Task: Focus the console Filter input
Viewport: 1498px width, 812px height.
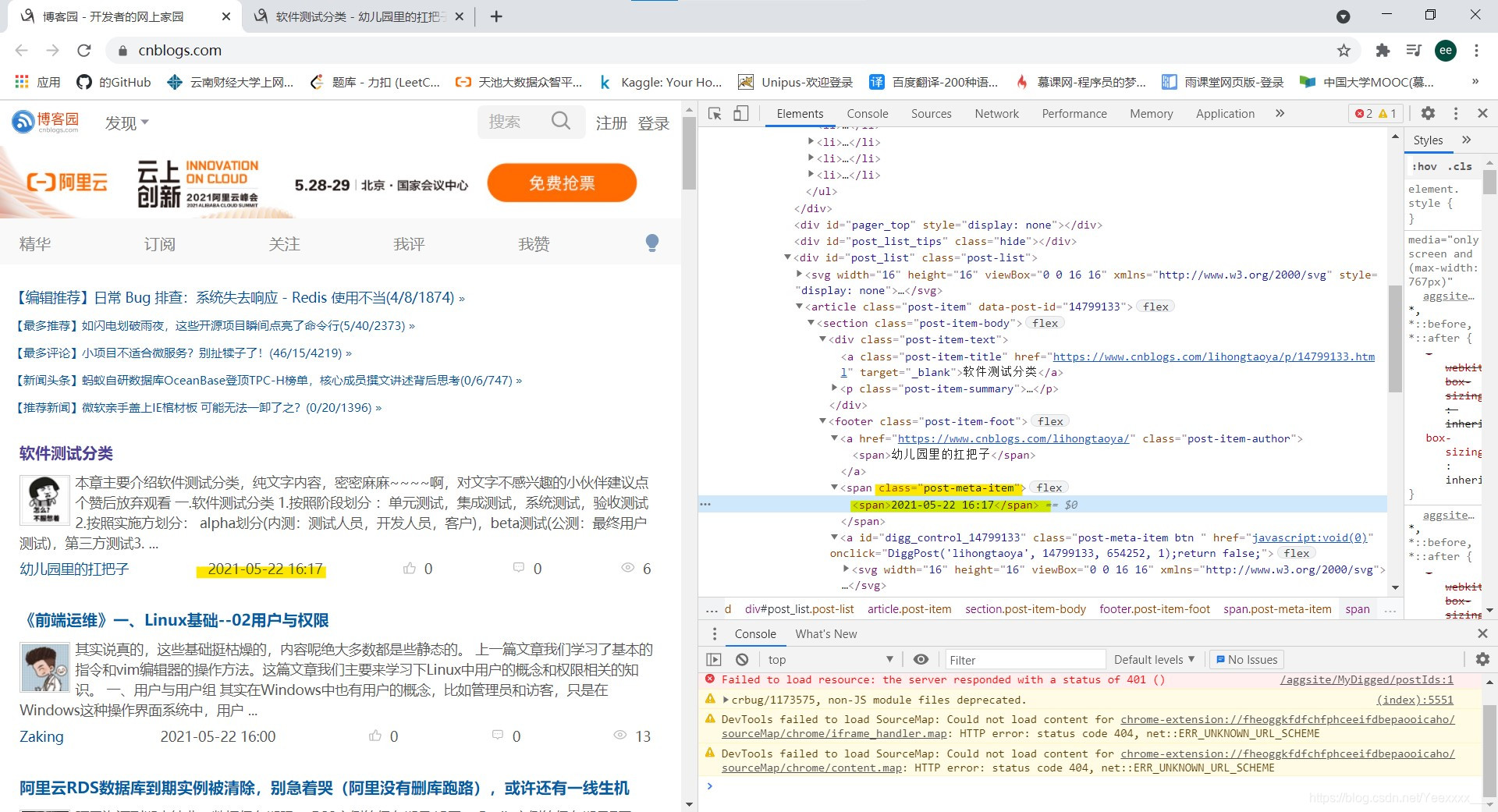Action: tap(1025, 660)
